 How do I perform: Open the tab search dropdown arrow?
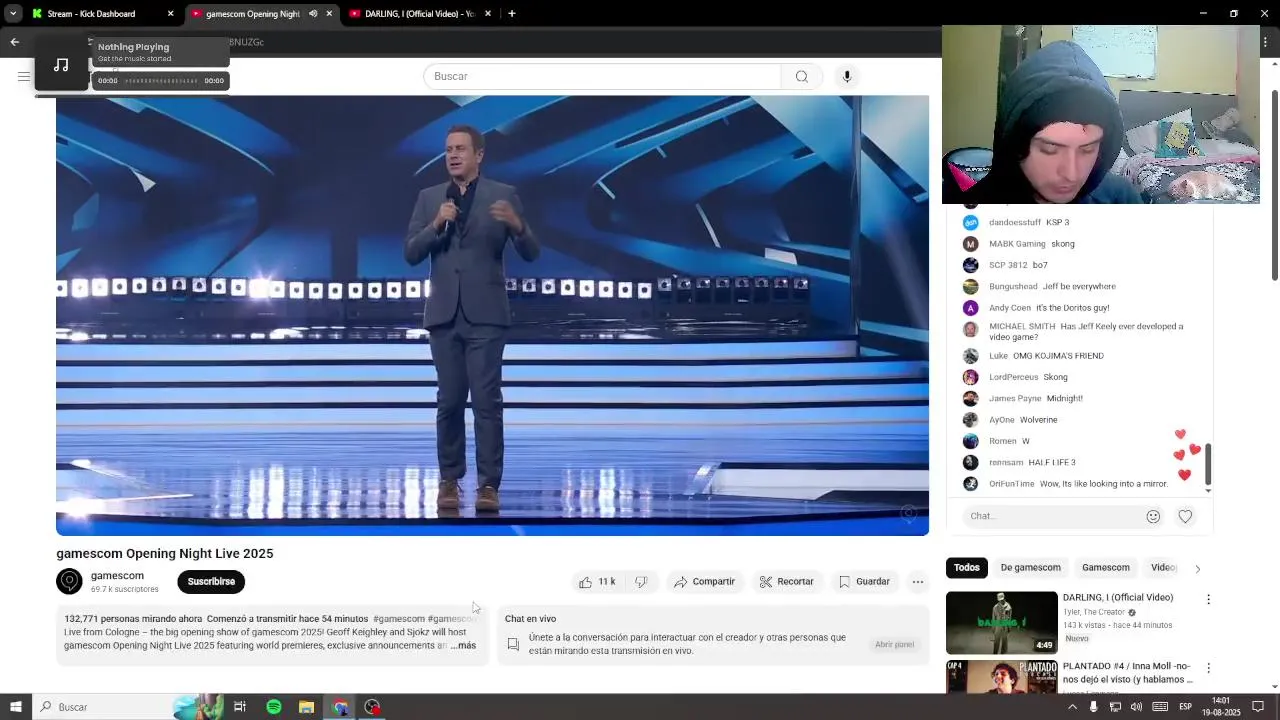(13, 13)
